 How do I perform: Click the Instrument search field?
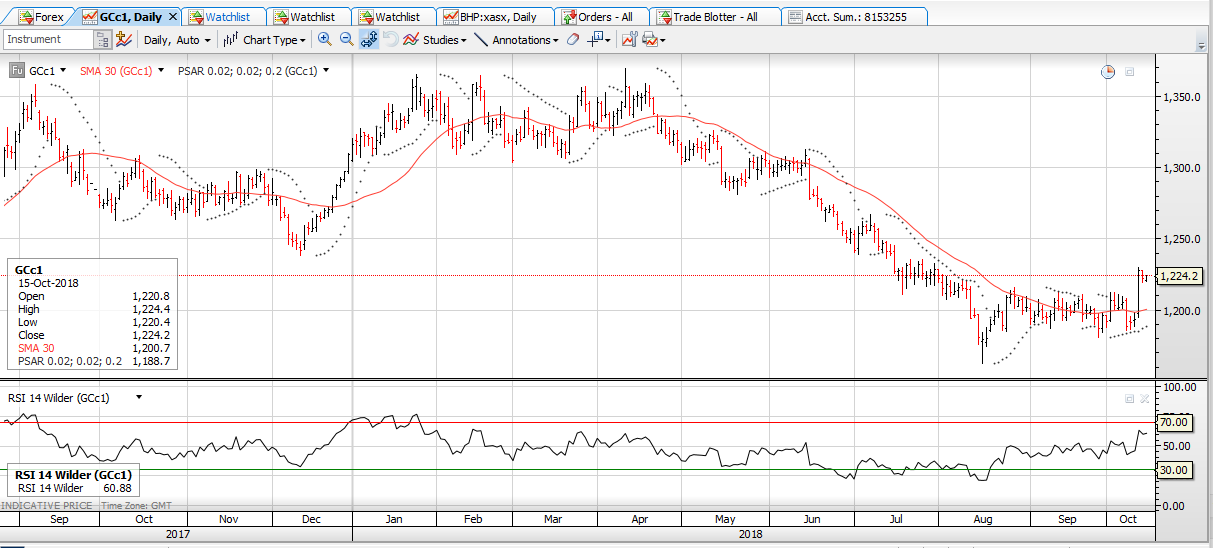[x=48, y=39]
